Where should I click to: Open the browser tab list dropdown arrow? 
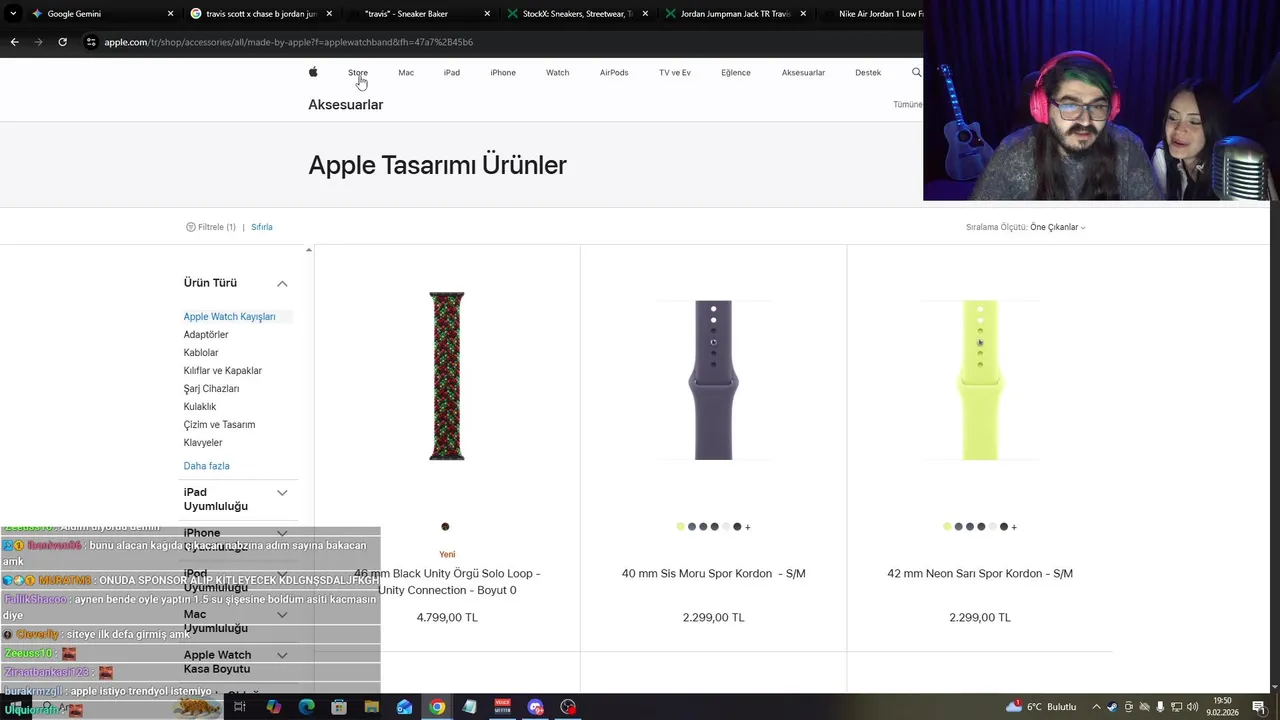pyautogui.click(x=13, y=14)
